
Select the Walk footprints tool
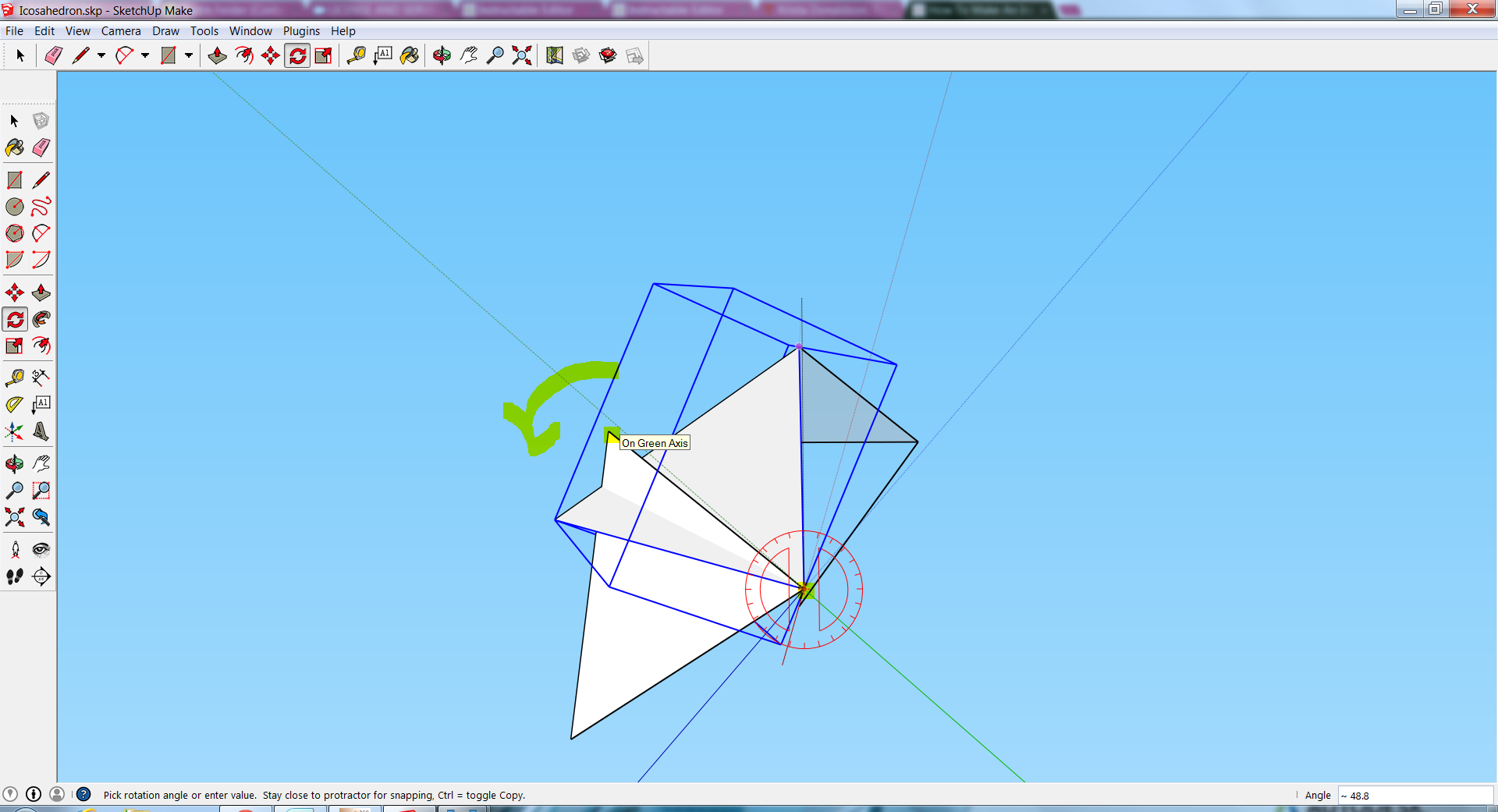click(15, 576)
